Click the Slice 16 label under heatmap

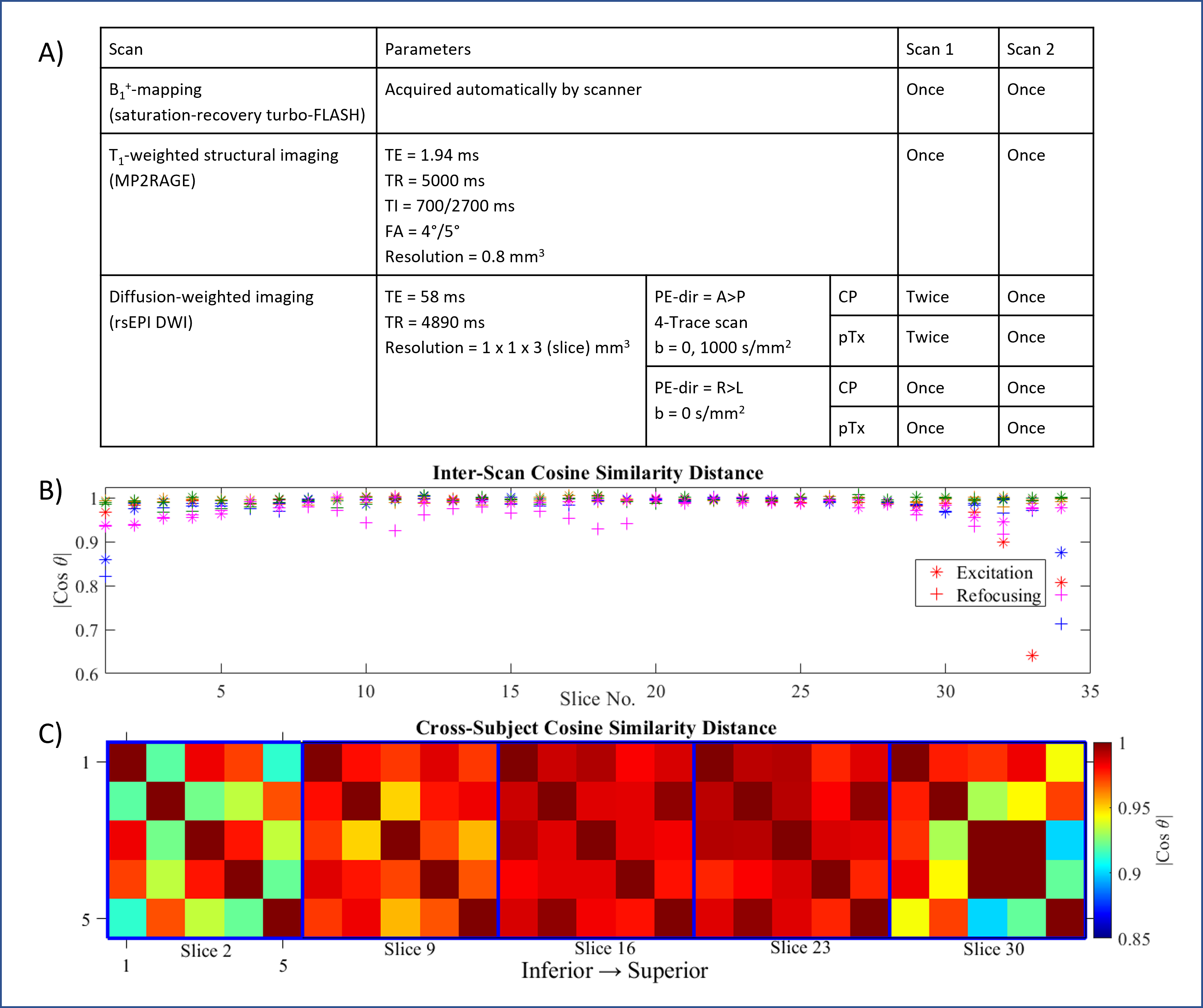click(605, 948)
